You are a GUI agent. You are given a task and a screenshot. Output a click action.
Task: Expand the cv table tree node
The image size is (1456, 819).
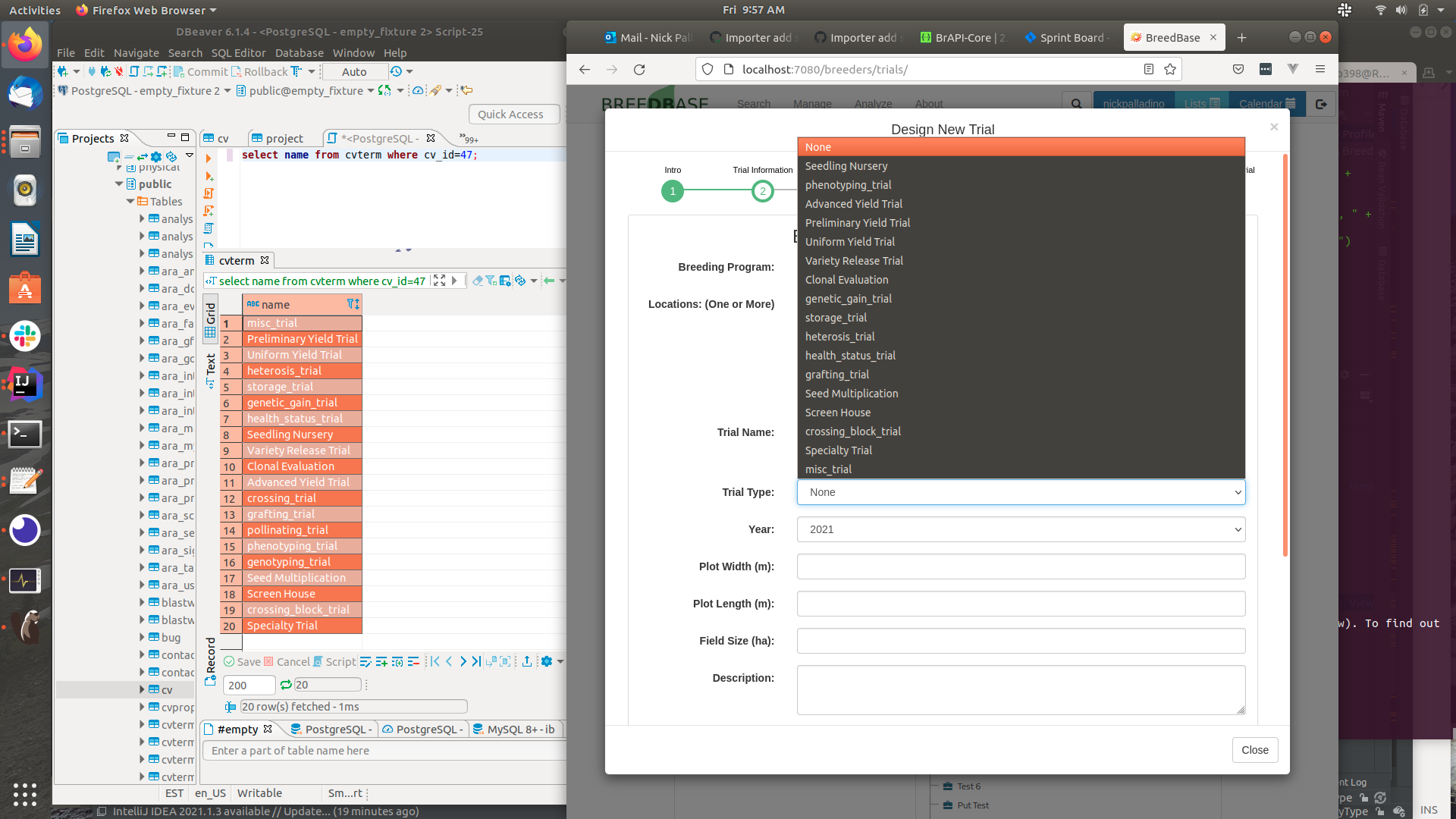click(x=142, y=689)
